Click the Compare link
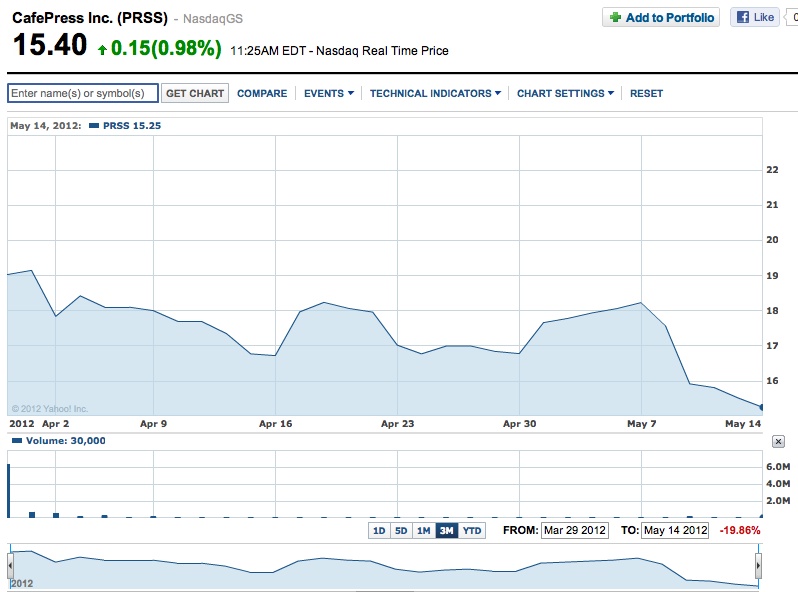Screen dimensions: 798x592 (262, 94)
